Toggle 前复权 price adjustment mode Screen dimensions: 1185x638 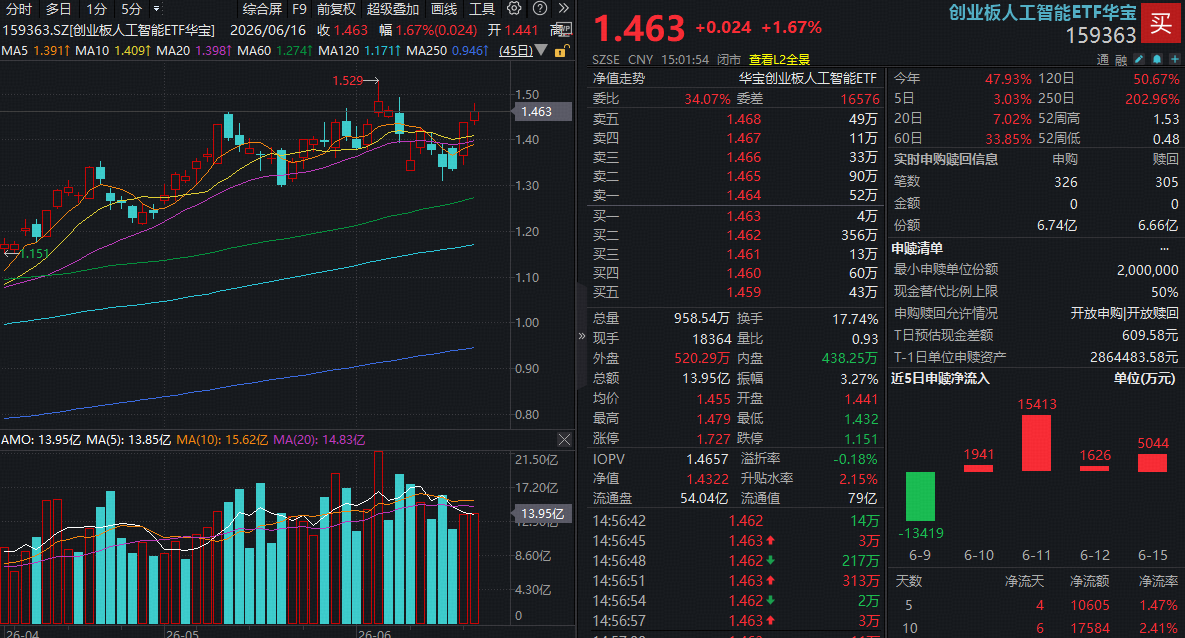pyautogui.click(x=336, y=9)
